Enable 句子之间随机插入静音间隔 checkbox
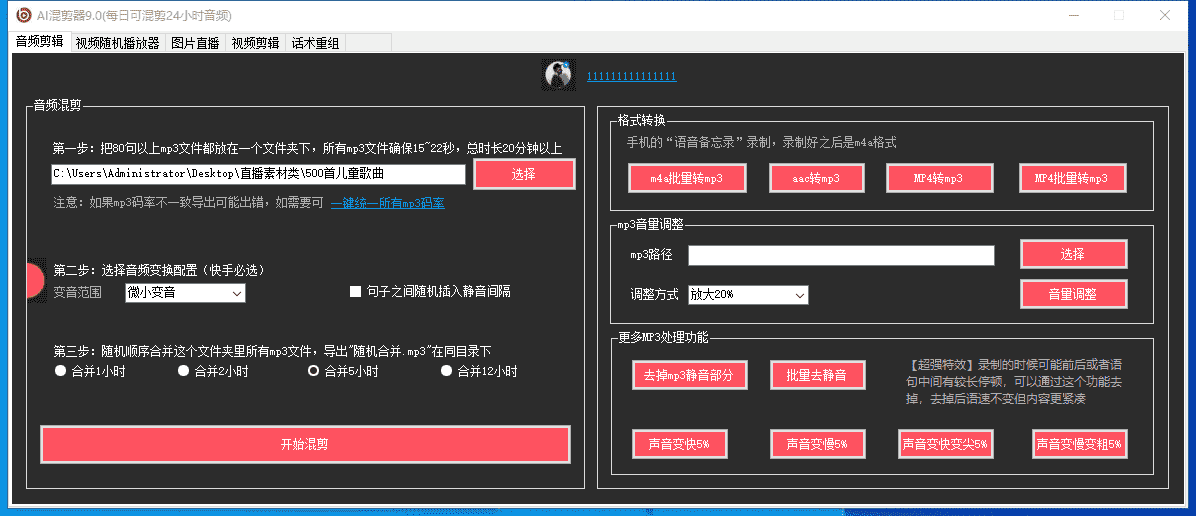Image resolution: width=1196 pixels, height=516 pixels. coord(355,292)
